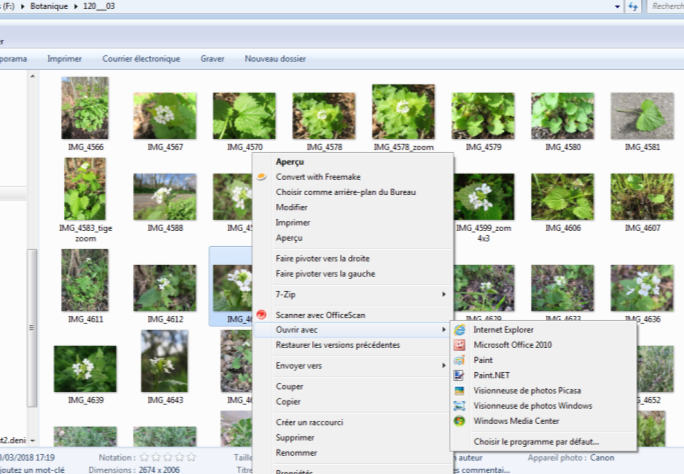Open with Visionneuse de photos Picasa icon
The width and height of the screenshot is (684, 474).
tap(460, 390)
